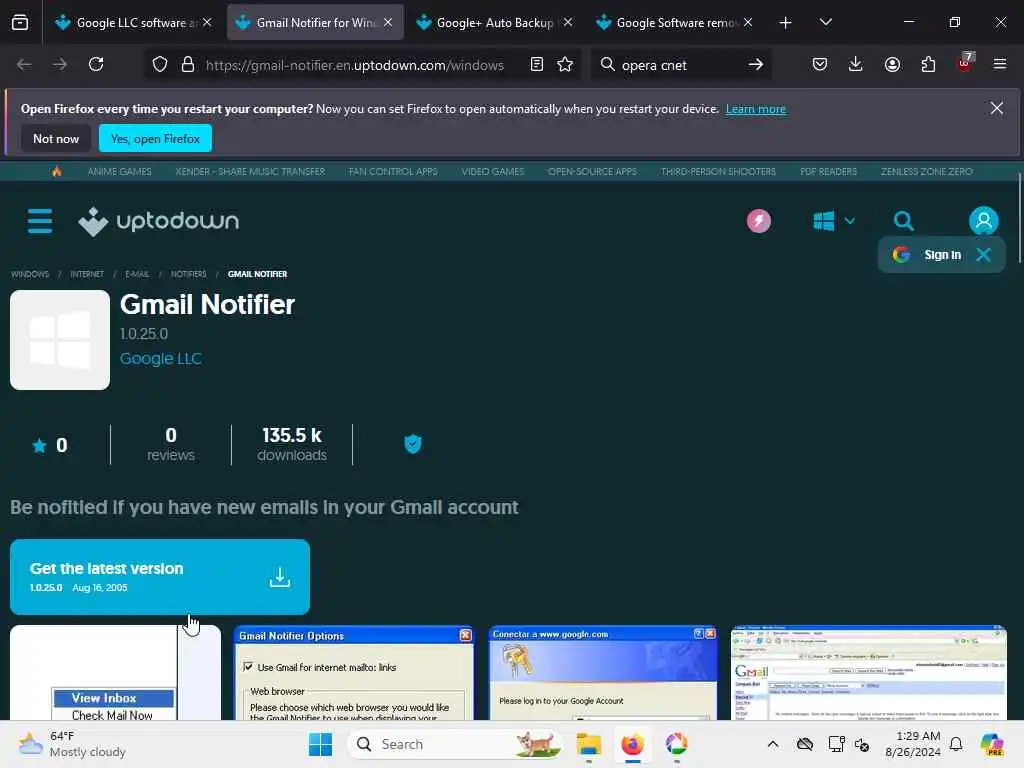Image resolution: width=1024 pixels, height=768 pixels.
Task: Open a new browser tab
Action: 786,23
